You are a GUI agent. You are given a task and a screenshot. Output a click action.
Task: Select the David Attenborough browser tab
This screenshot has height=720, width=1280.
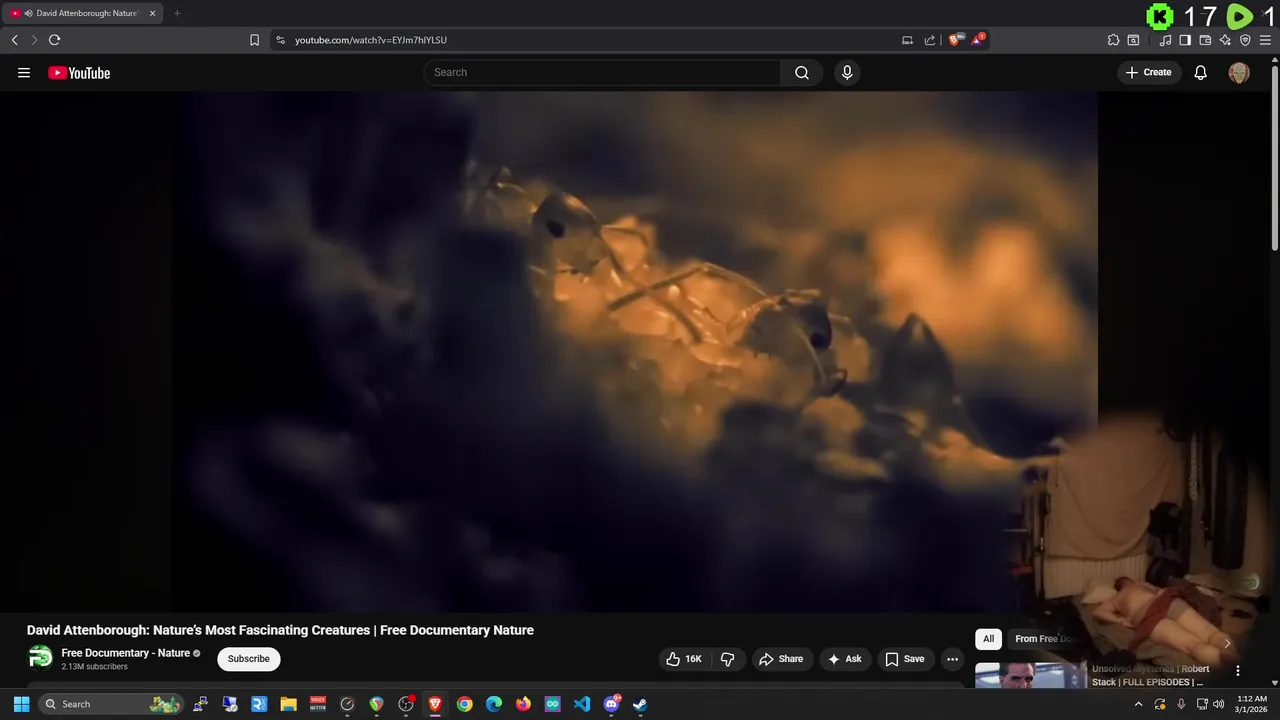coord(81,13)
